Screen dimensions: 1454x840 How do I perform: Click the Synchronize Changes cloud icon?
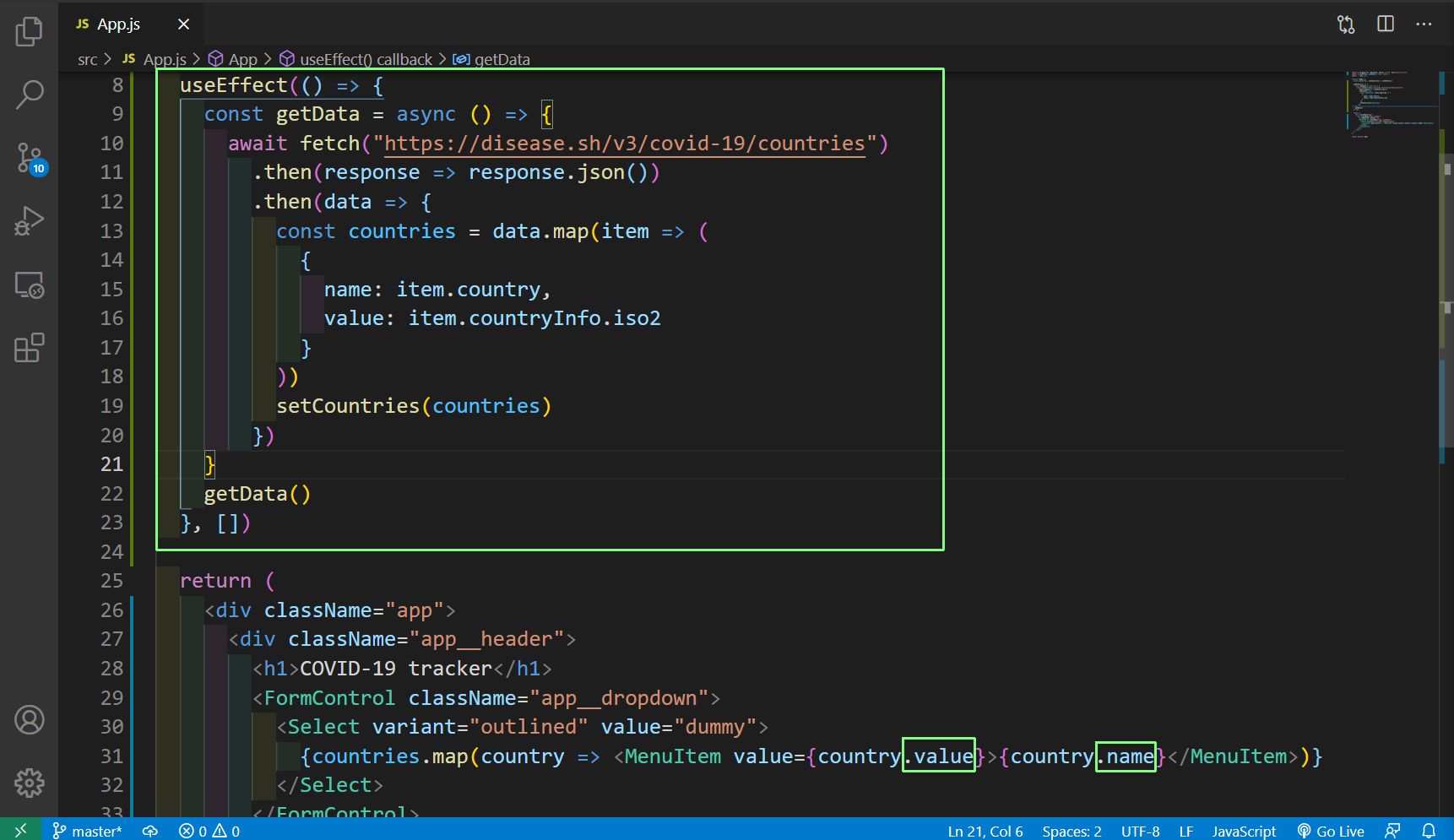tap(149, 831)
